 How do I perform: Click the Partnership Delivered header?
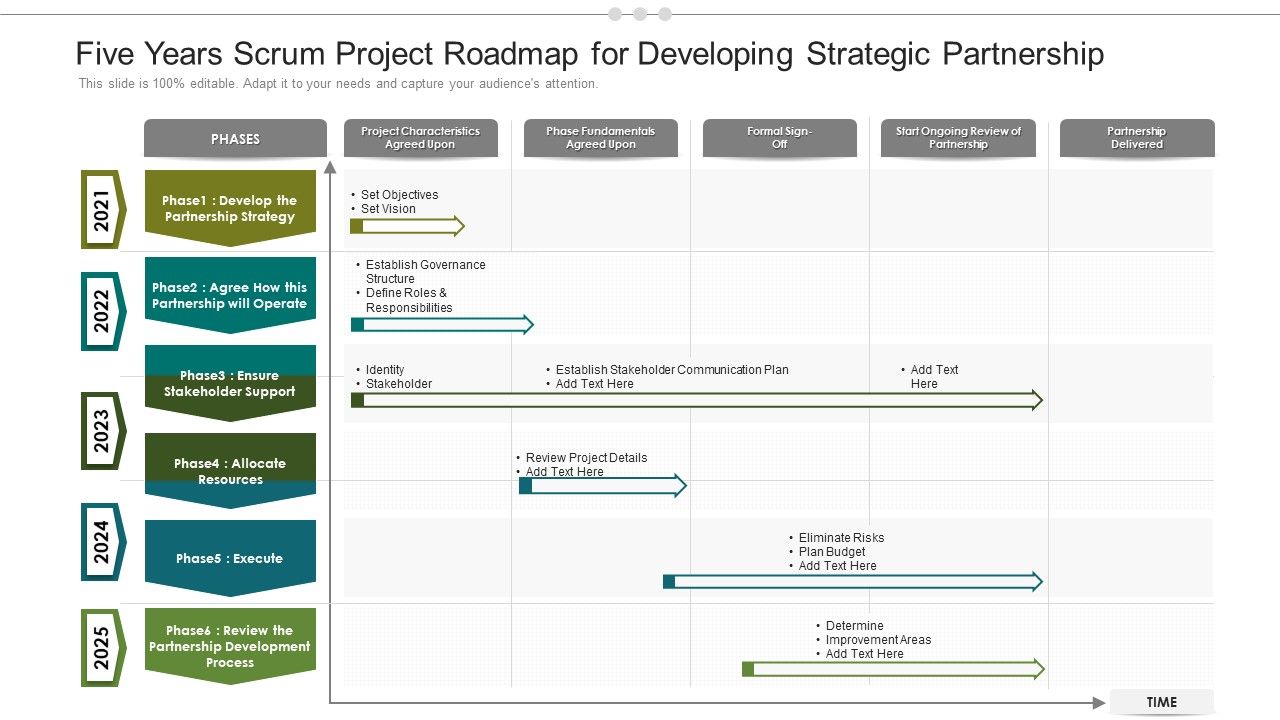pyautogui.click(x=1137, y=138)
